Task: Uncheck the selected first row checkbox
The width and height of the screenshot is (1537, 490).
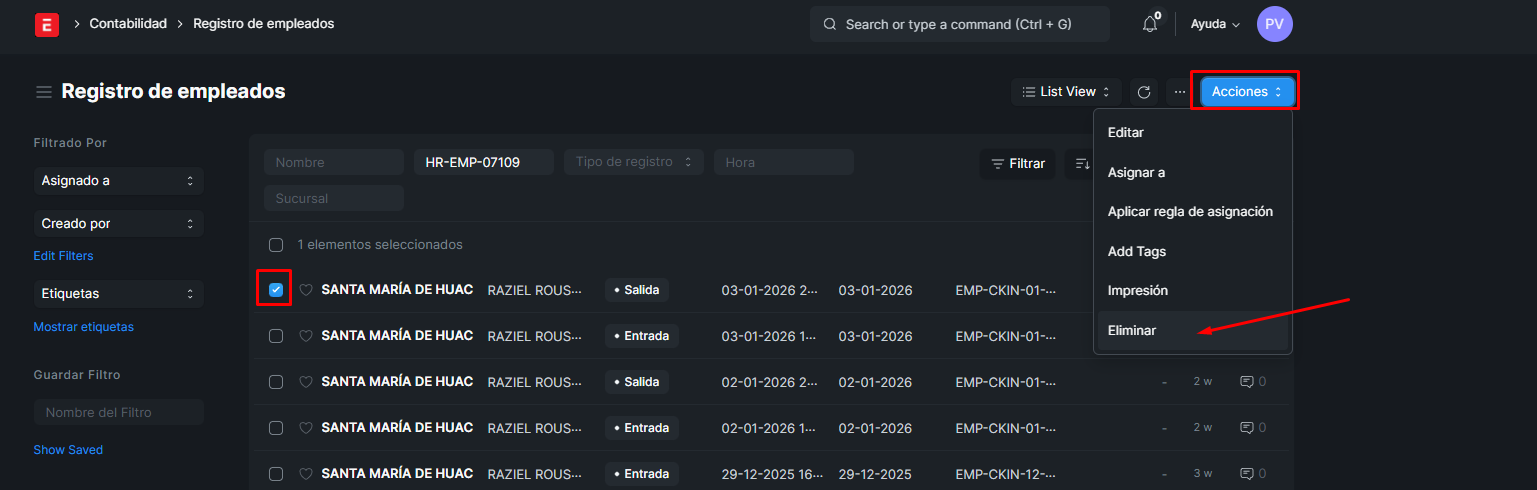Action: (x=276, y=290)
